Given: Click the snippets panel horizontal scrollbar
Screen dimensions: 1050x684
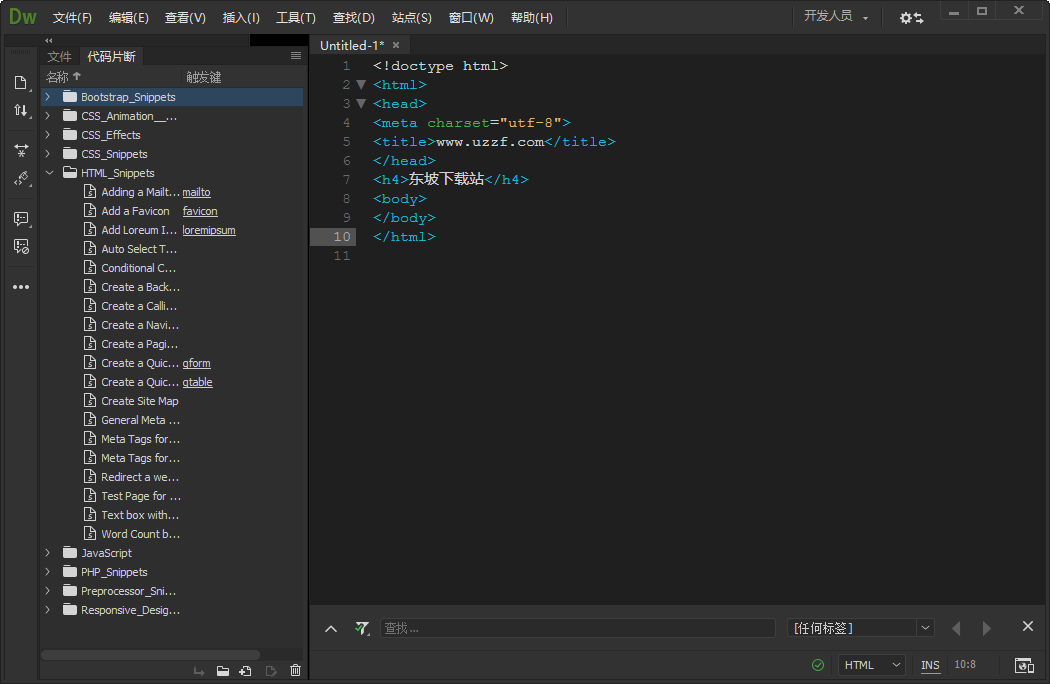Looking at the screenshot, I should pyautogui.click(x=151, y=655).
